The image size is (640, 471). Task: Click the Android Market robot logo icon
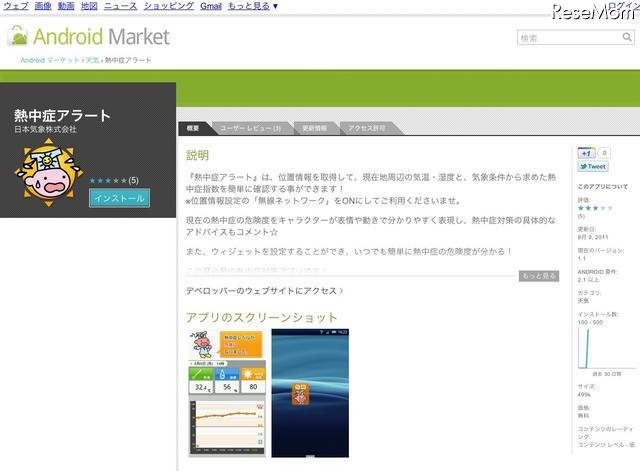(x=18, y=36)
